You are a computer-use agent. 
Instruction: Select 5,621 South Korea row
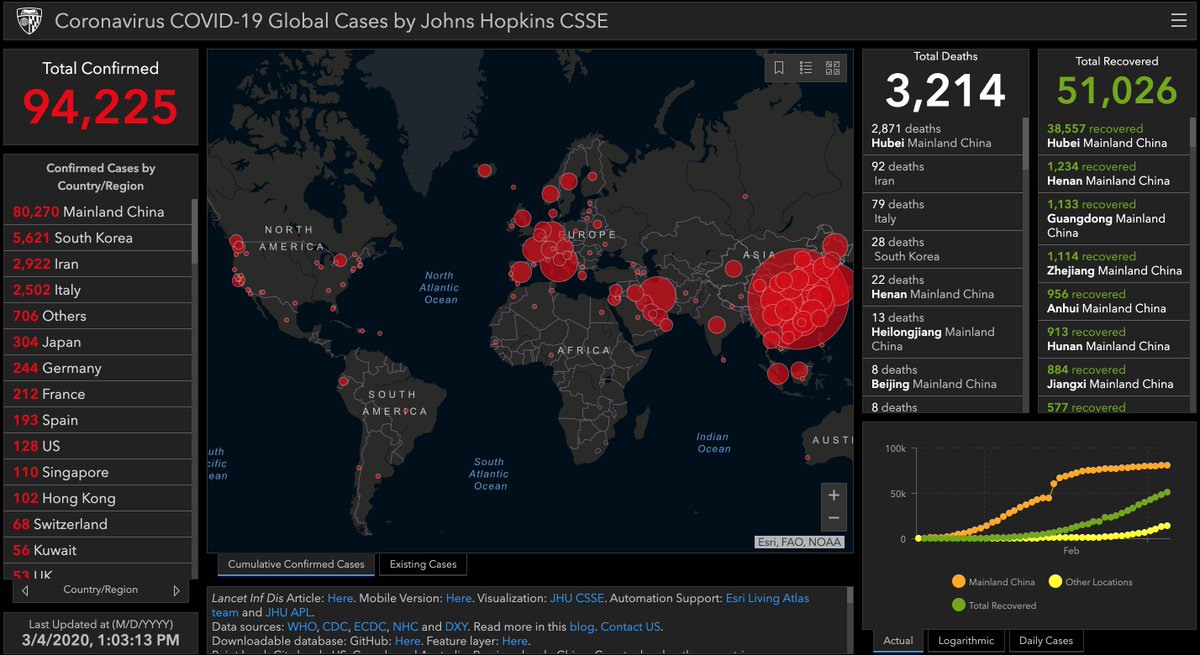coord(97,238)
